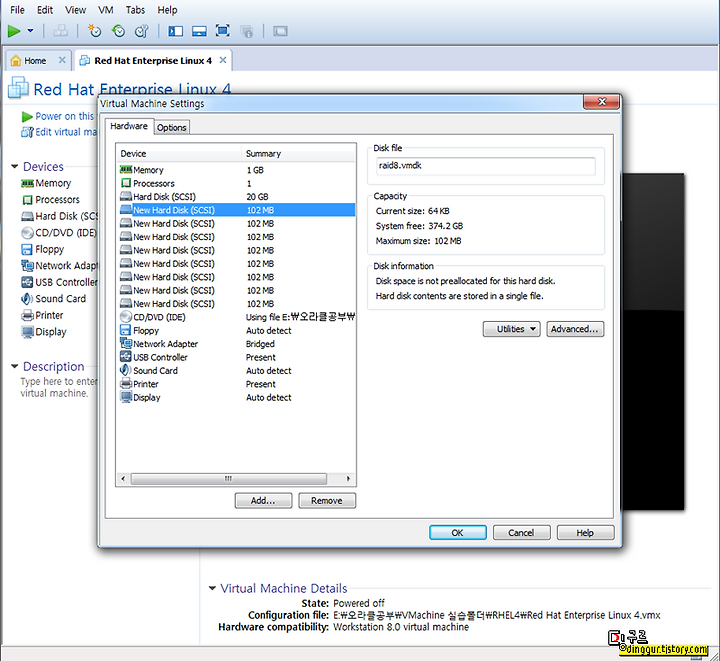Click Edit virtual machine settings link
The image size is (720, 661).
(59, 132)
